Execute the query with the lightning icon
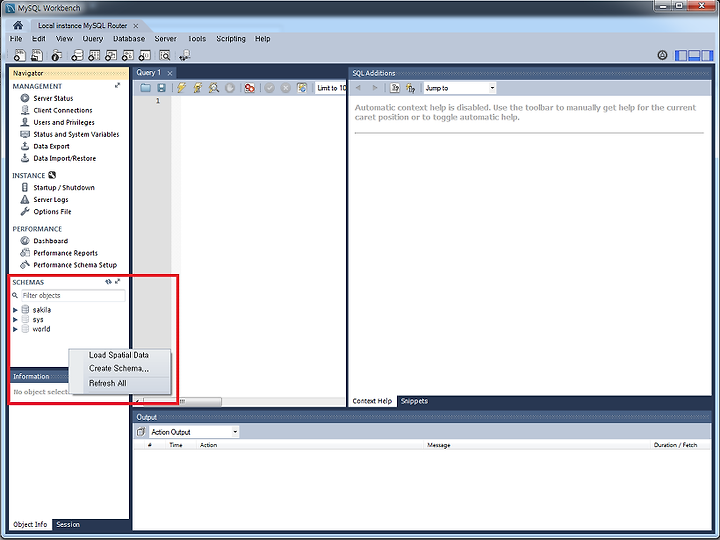720x540 pixels. pos(181,88)
